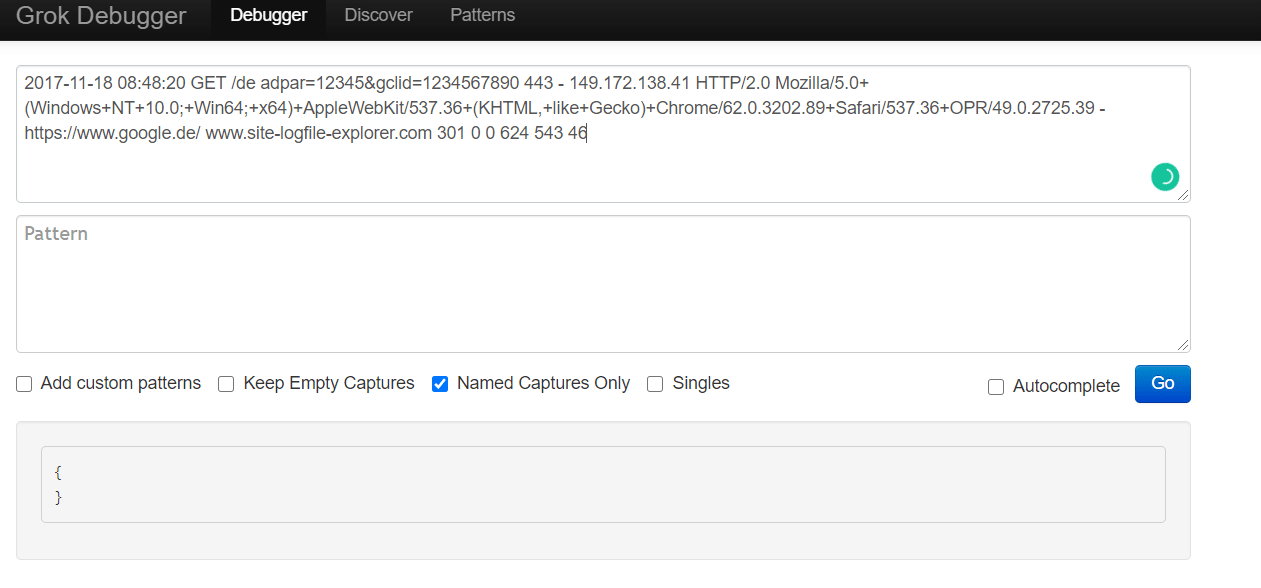The image size is (1261, 588).
Task: Click the closing brace in the output
Action: click(59, 496)
